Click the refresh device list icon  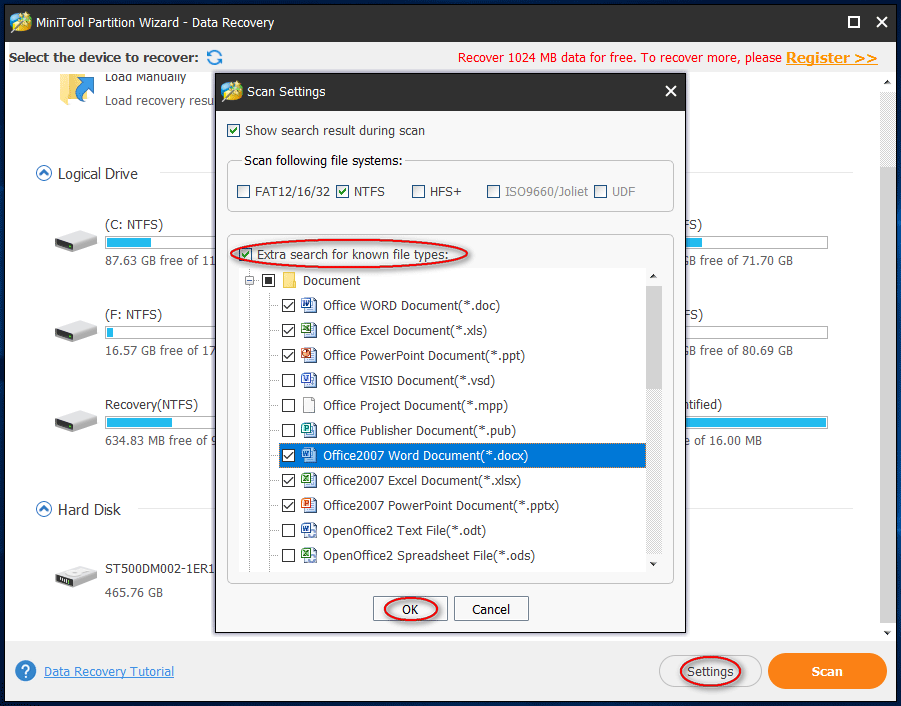pyautogui.click(x=214, y=57)
